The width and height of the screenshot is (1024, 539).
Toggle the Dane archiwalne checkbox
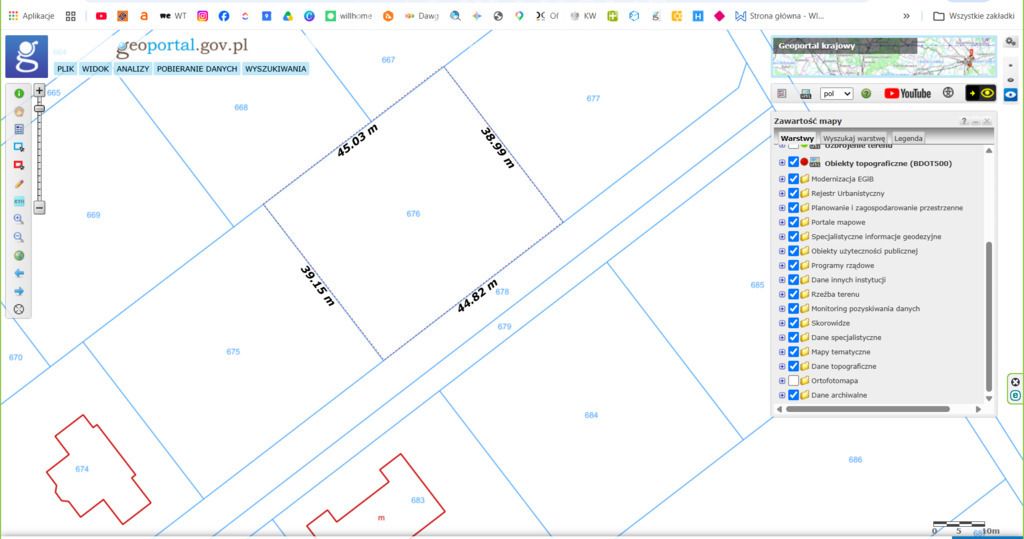[793, 395]
